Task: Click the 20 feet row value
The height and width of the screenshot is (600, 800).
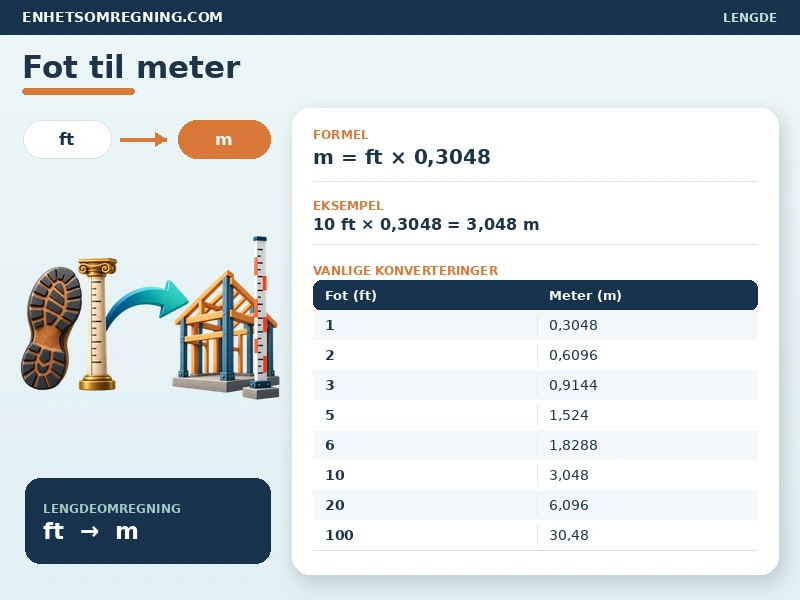Action: click(335, 505)
